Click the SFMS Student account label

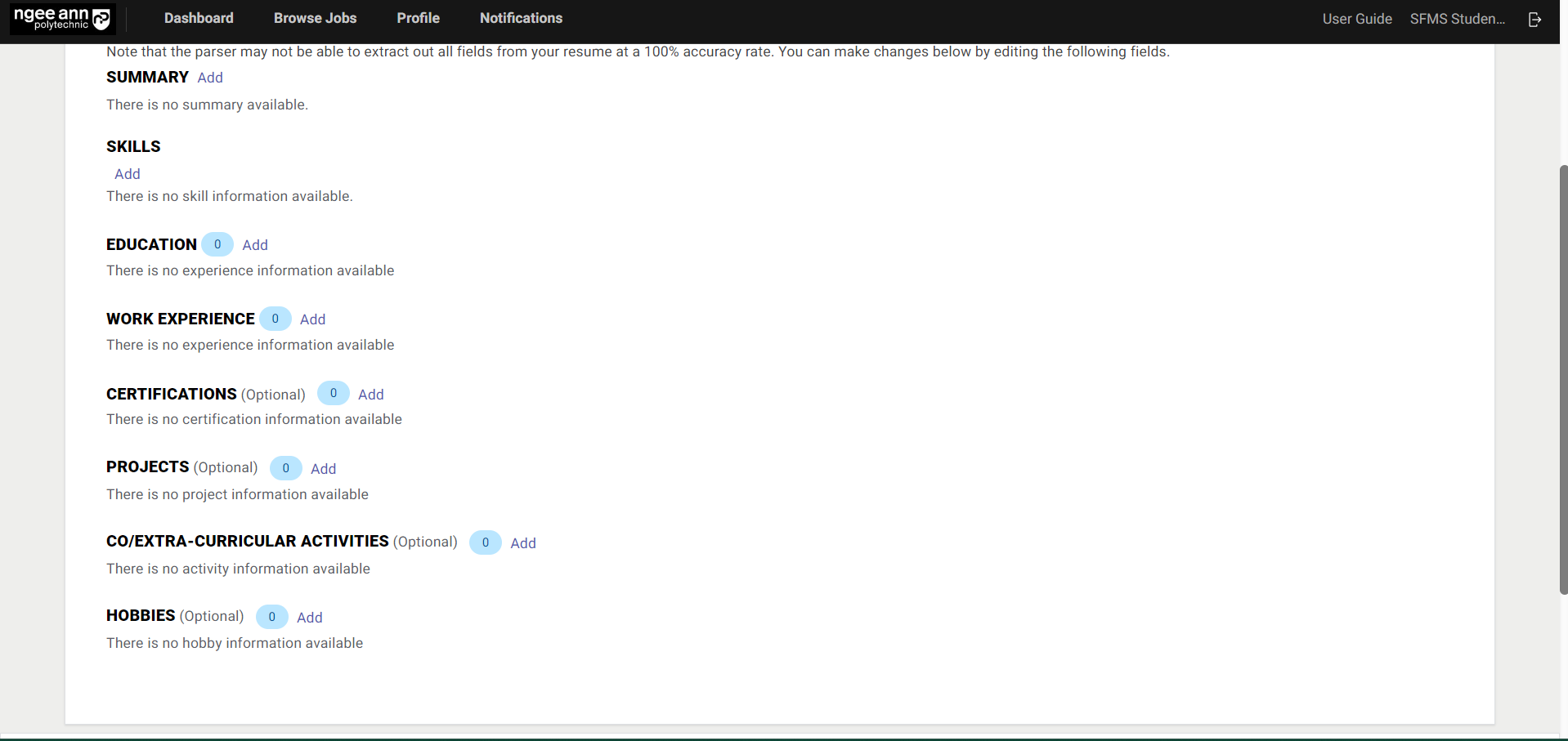pyautogui.click(x=1458, y=19)
